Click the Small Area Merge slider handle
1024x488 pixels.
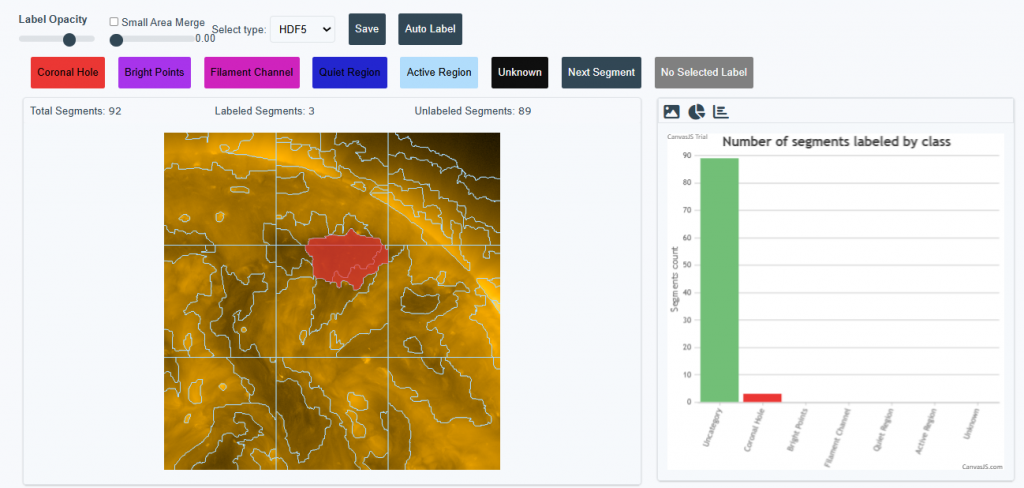click(116, 39)
